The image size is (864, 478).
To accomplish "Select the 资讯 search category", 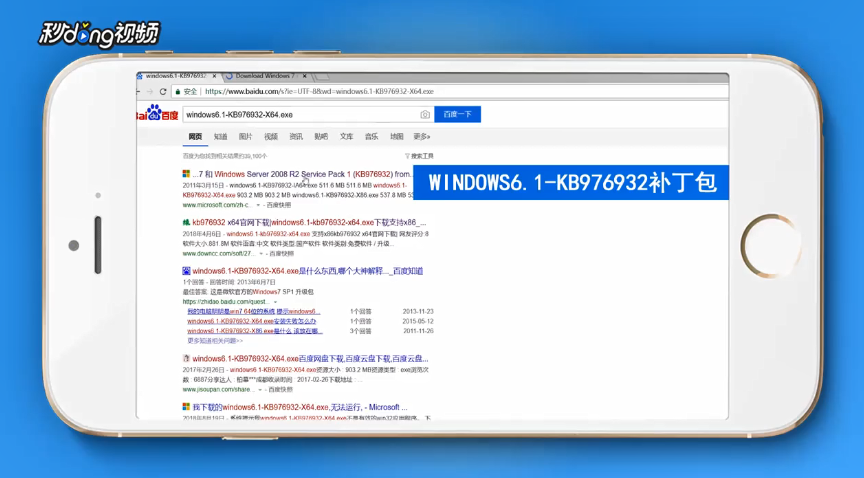I will pyautogui.click(x=296, y=137).
